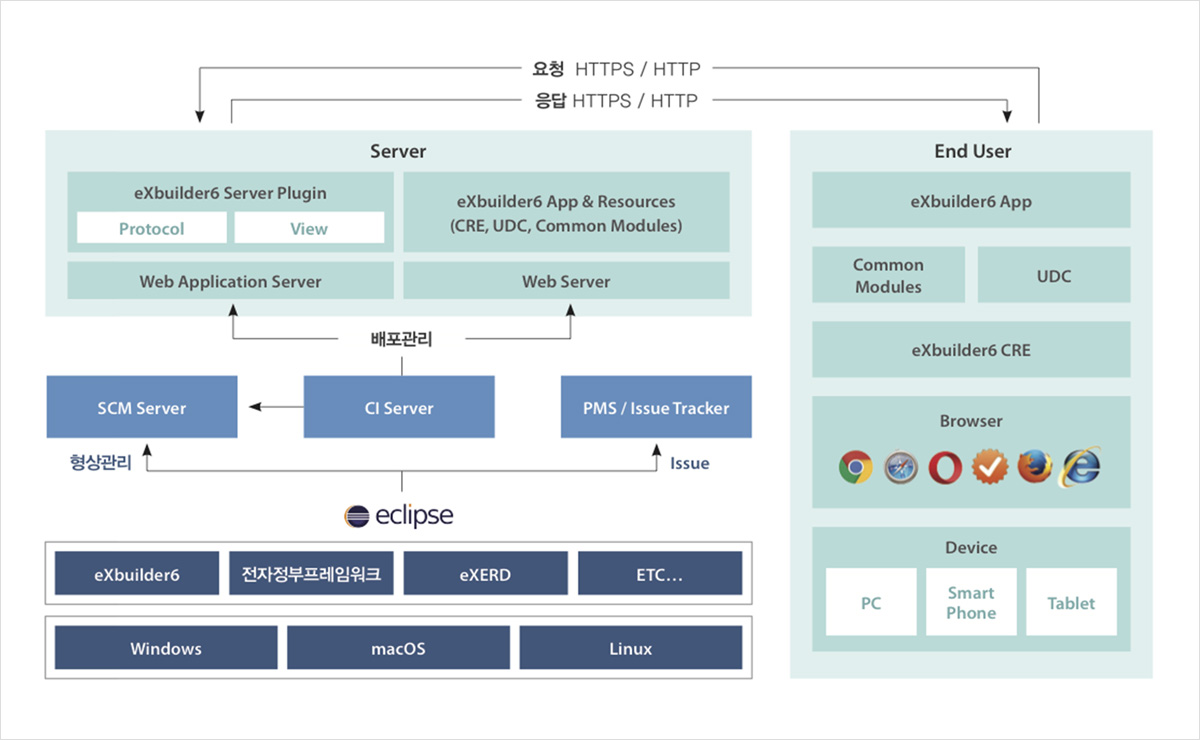Click the 응답 HTTPS / HTTP label

pos(617,100)
